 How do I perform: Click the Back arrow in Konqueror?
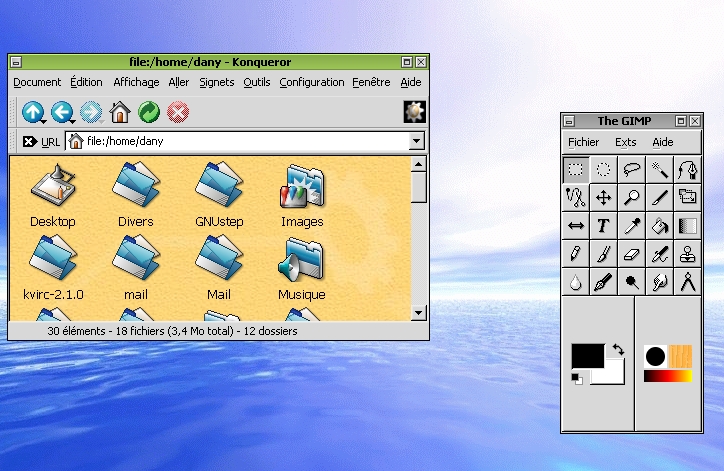coord(62,112)
